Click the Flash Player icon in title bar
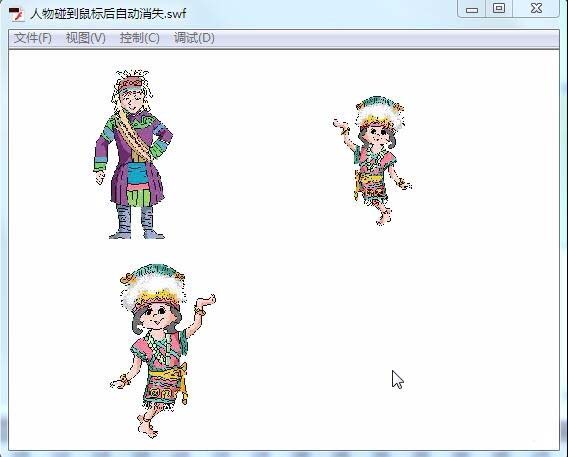Image resolution: width=568 pixels, height=457 pixels. point(16,14)
